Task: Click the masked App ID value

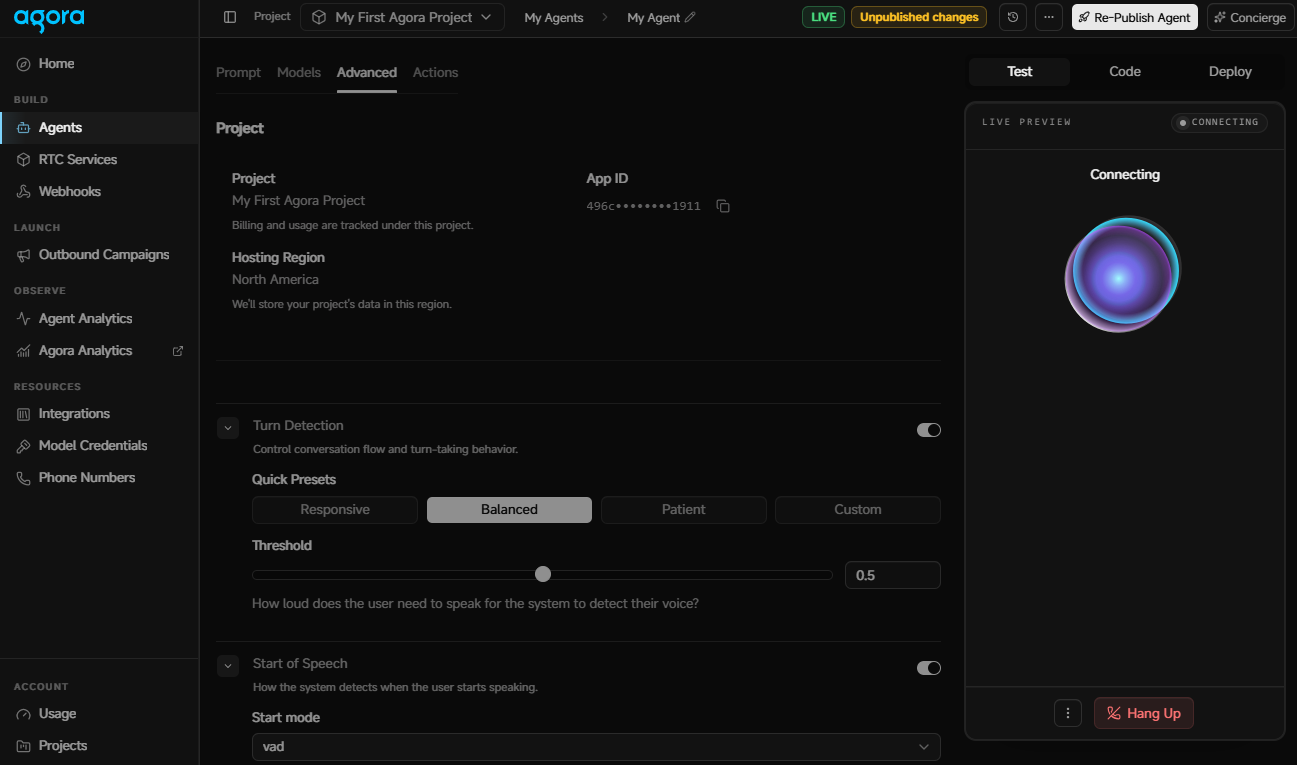Action: [x=643, y=206]
